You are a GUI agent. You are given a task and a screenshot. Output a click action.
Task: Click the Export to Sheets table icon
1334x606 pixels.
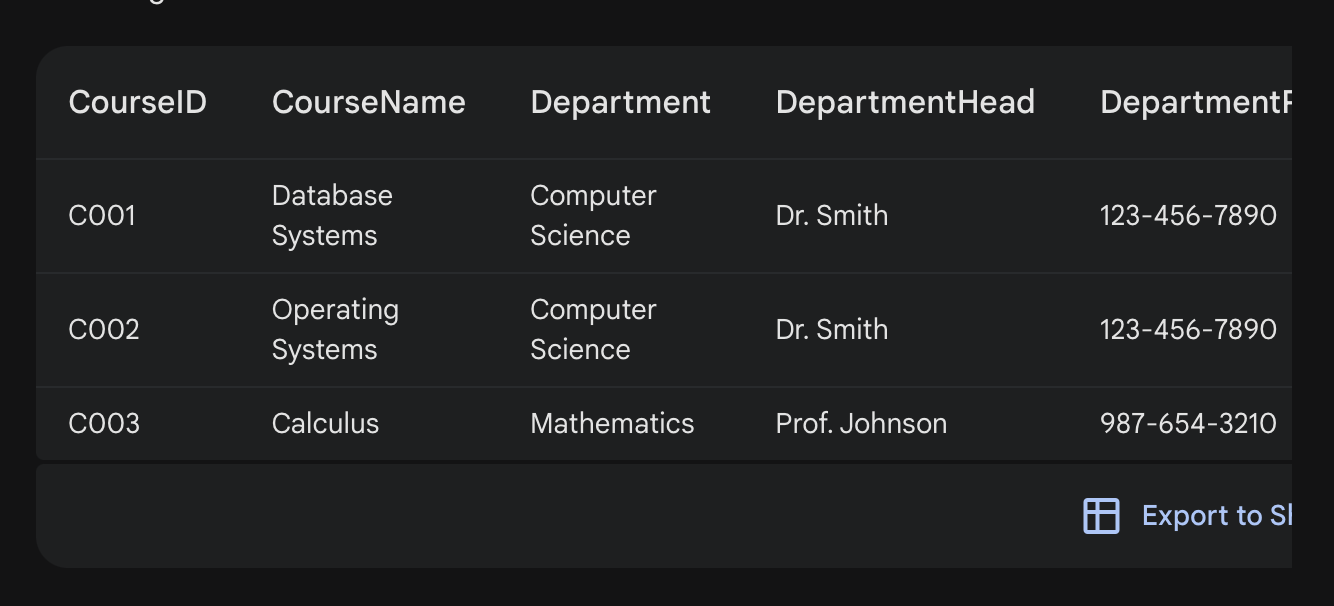click(x=1101, y=516)
